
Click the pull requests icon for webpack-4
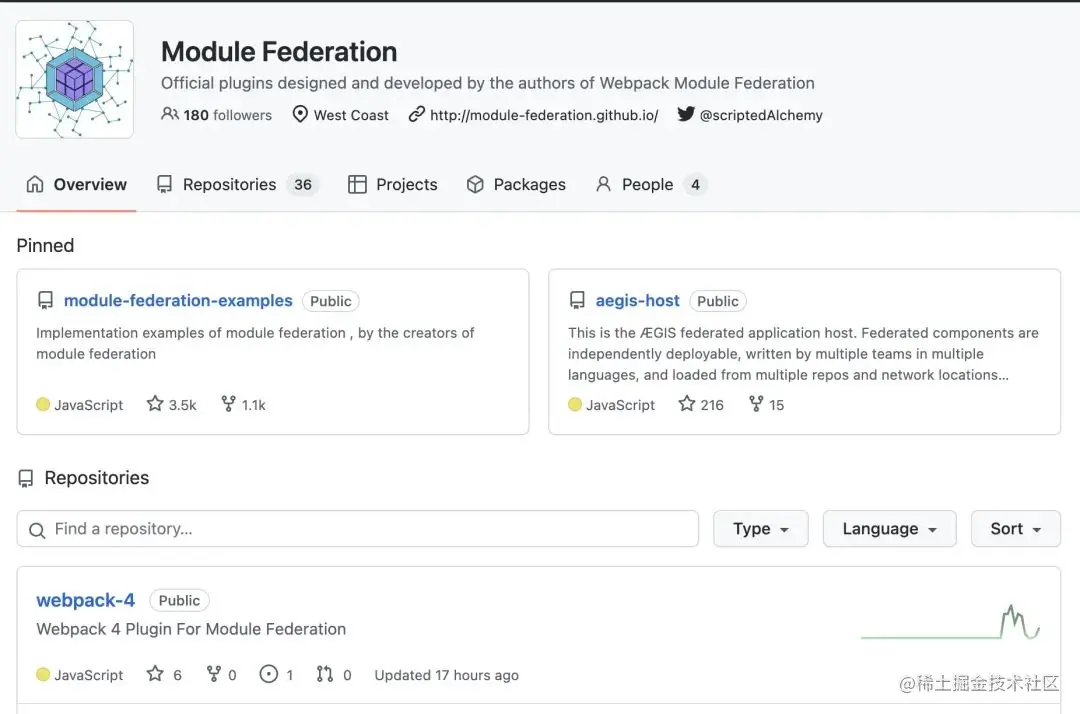[325, 675]
